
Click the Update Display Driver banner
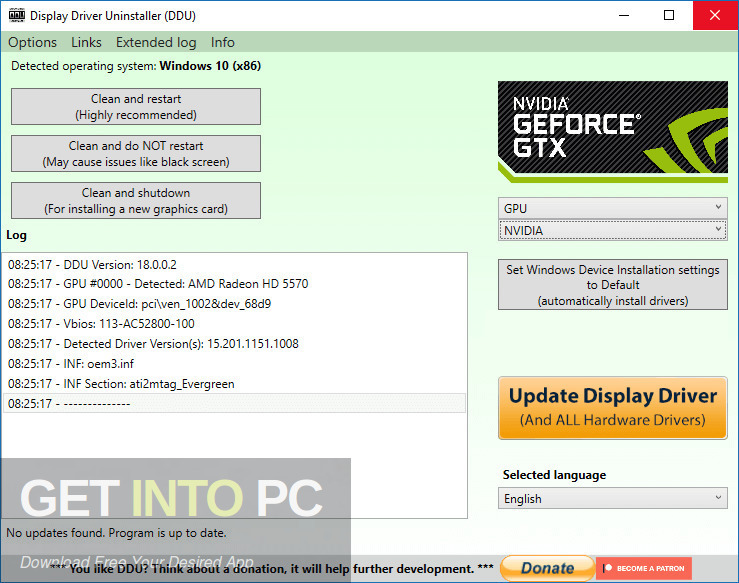click(x=613, y=408)
